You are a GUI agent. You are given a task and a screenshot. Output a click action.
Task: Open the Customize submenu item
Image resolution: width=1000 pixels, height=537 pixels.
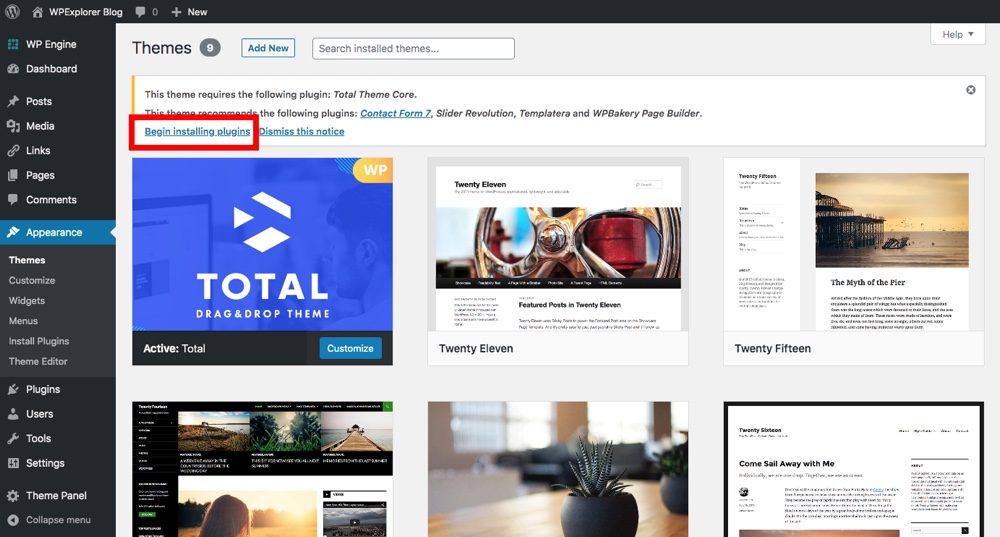point(32,281)
